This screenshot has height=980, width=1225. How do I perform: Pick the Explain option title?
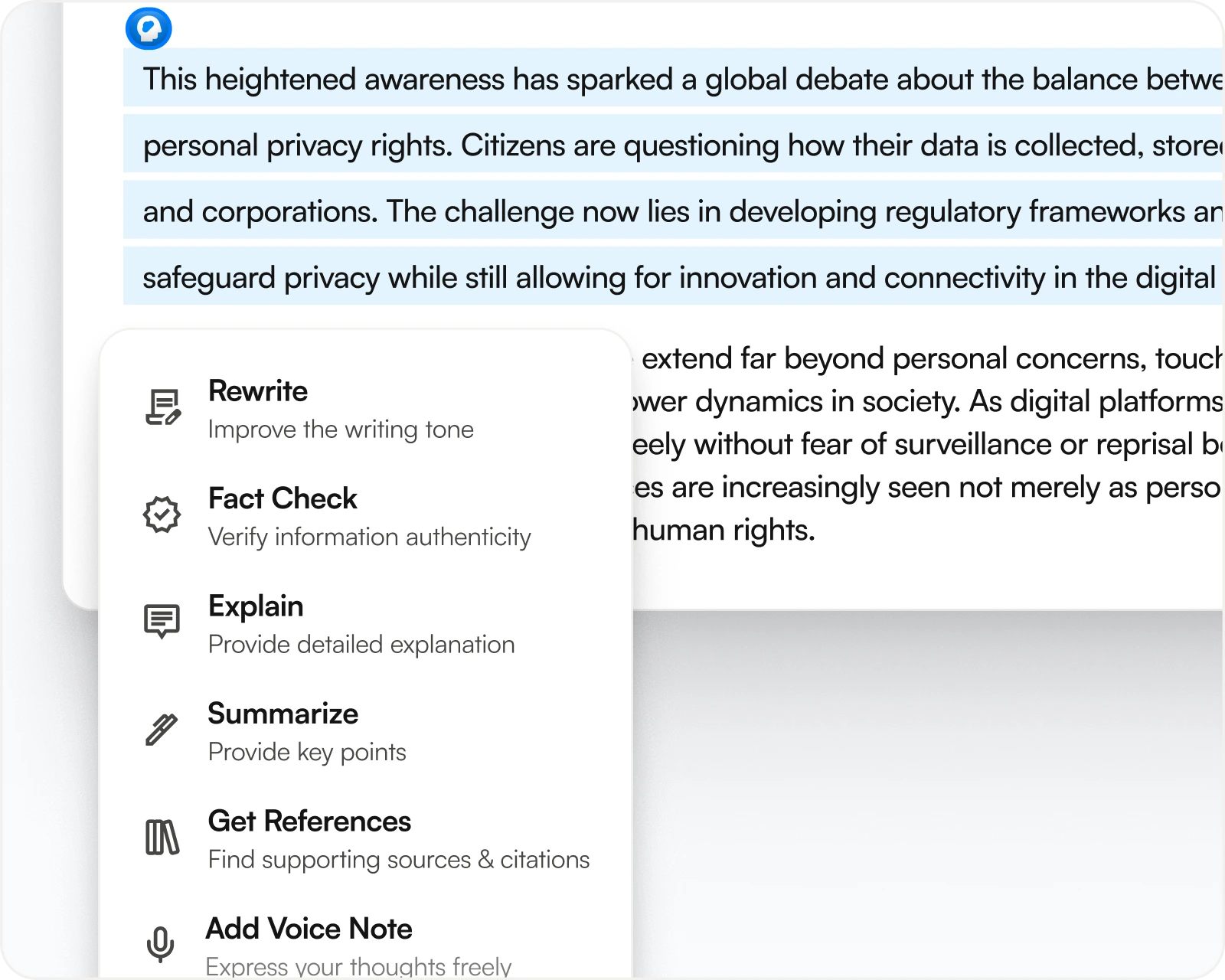pos(256,606)
